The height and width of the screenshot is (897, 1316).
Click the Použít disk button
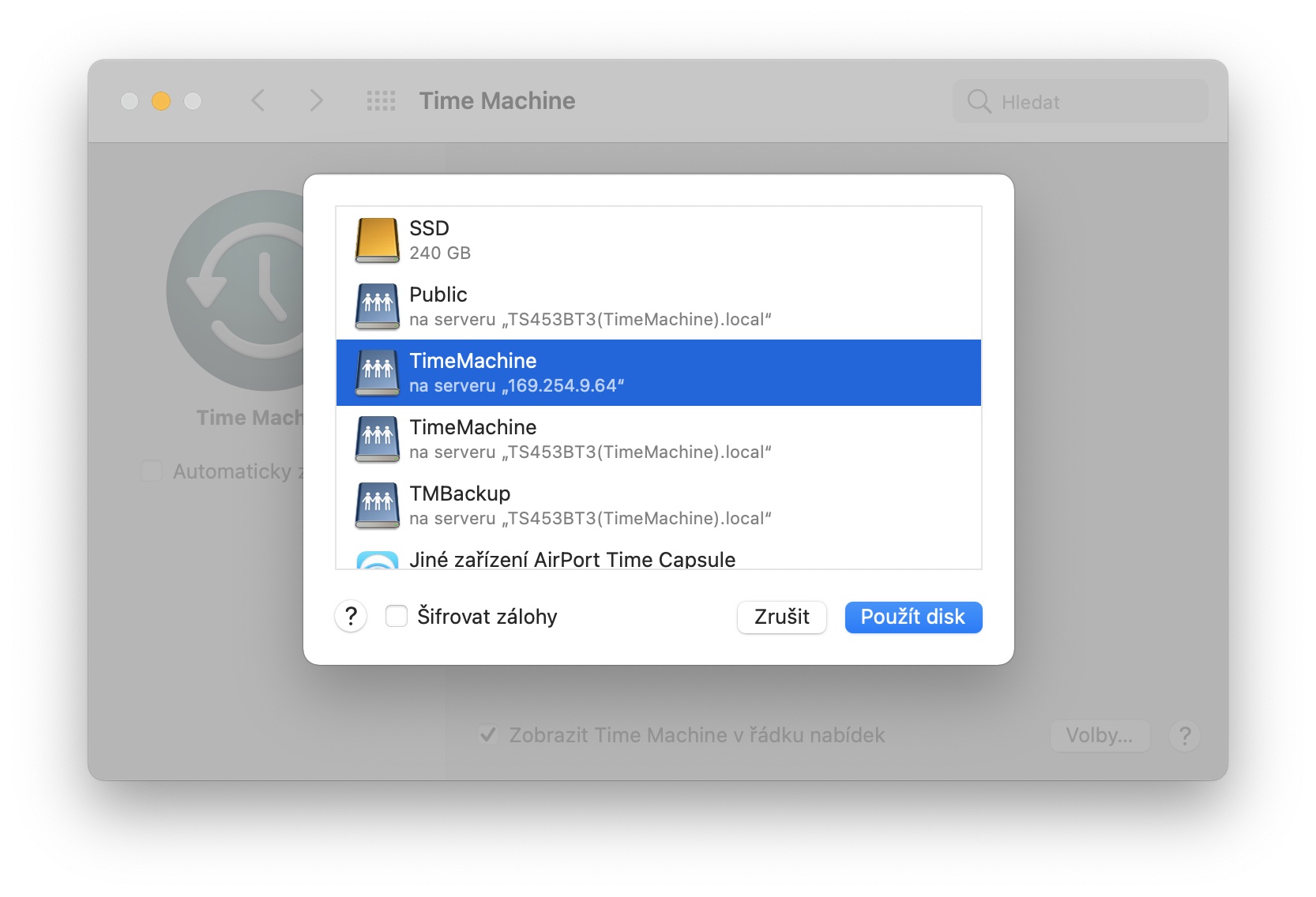(x=913, y=617)
